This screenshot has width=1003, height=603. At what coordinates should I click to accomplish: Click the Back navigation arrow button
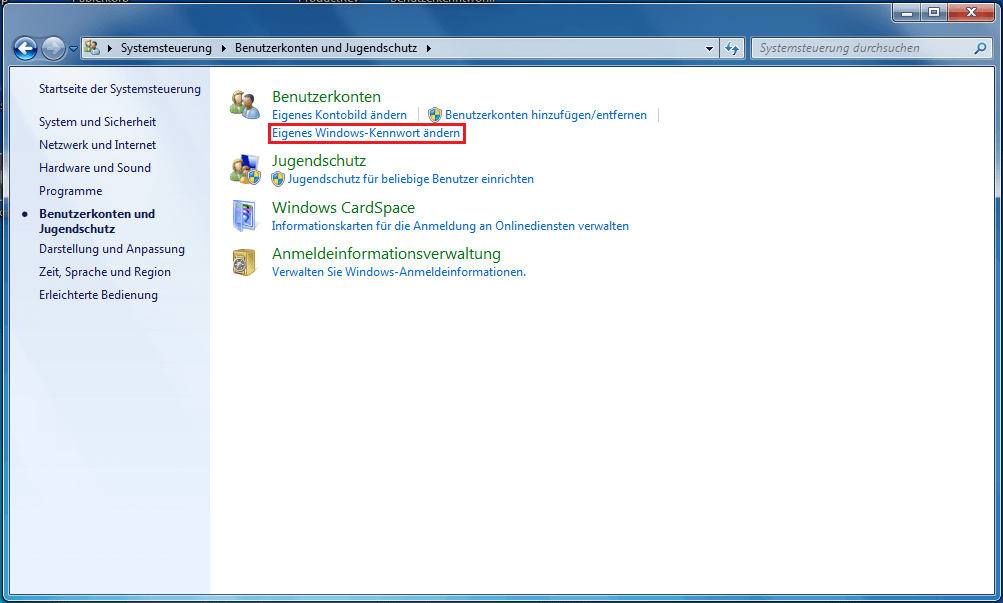pyautogui.click(x=26, y=49)
